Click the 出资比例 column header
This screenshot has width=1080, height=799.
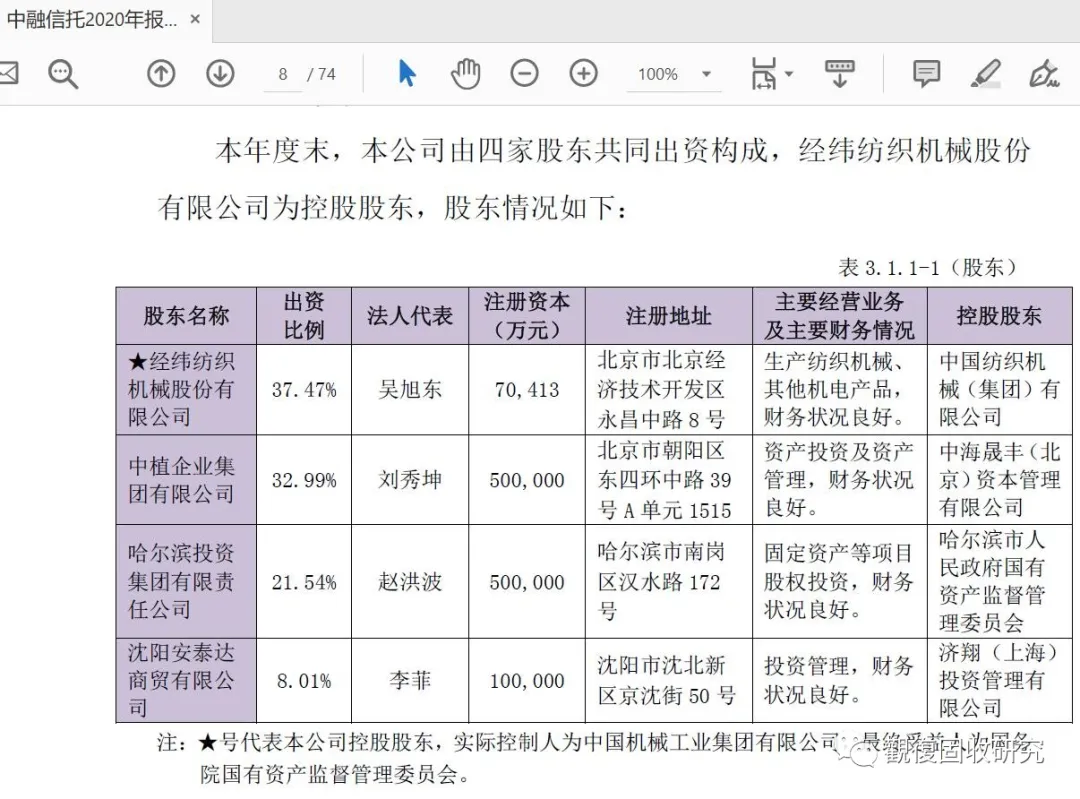[304, 316]
